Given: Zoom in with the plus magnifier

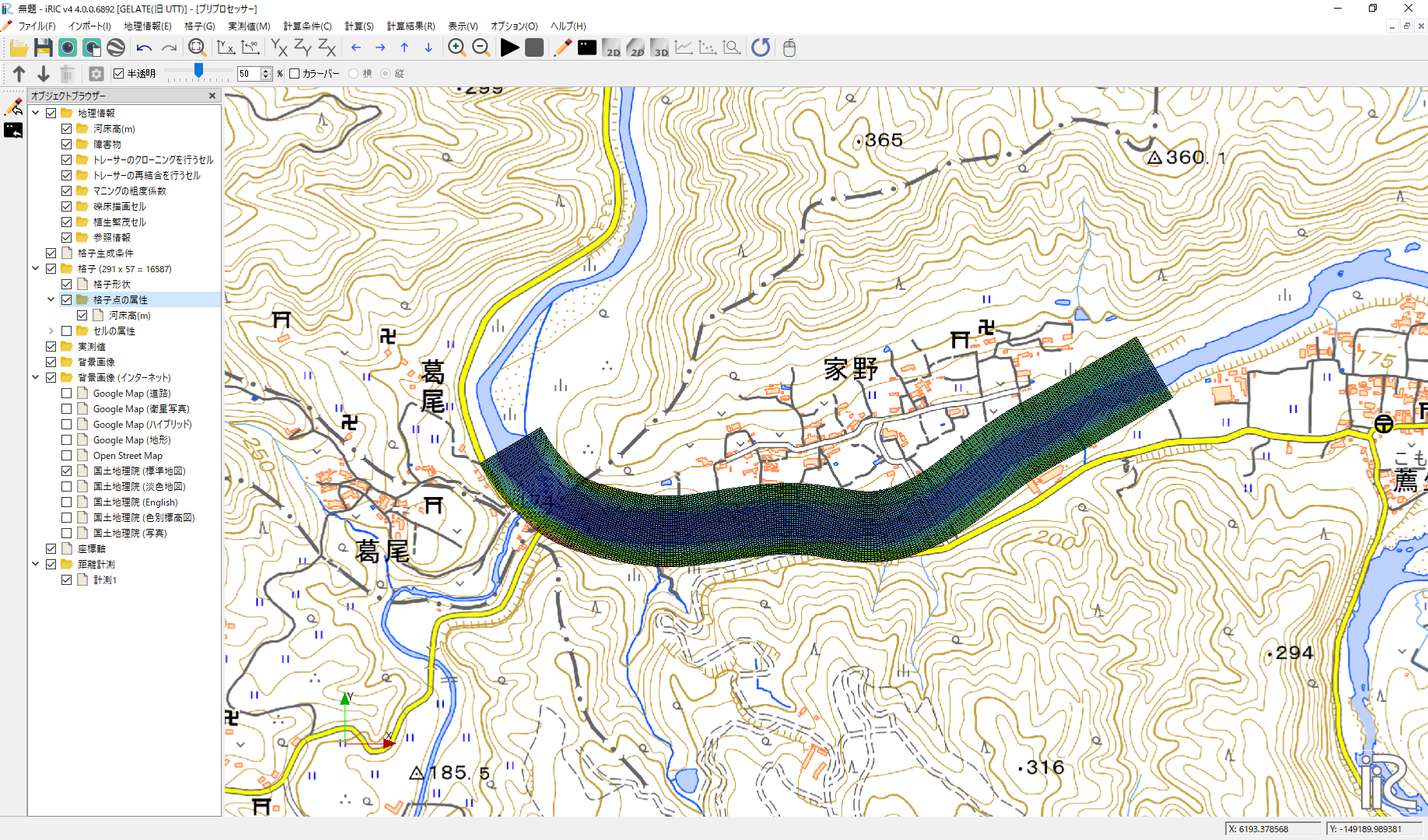Looking at the screenshot, I should pyautogui.click(x=457, y=48).
